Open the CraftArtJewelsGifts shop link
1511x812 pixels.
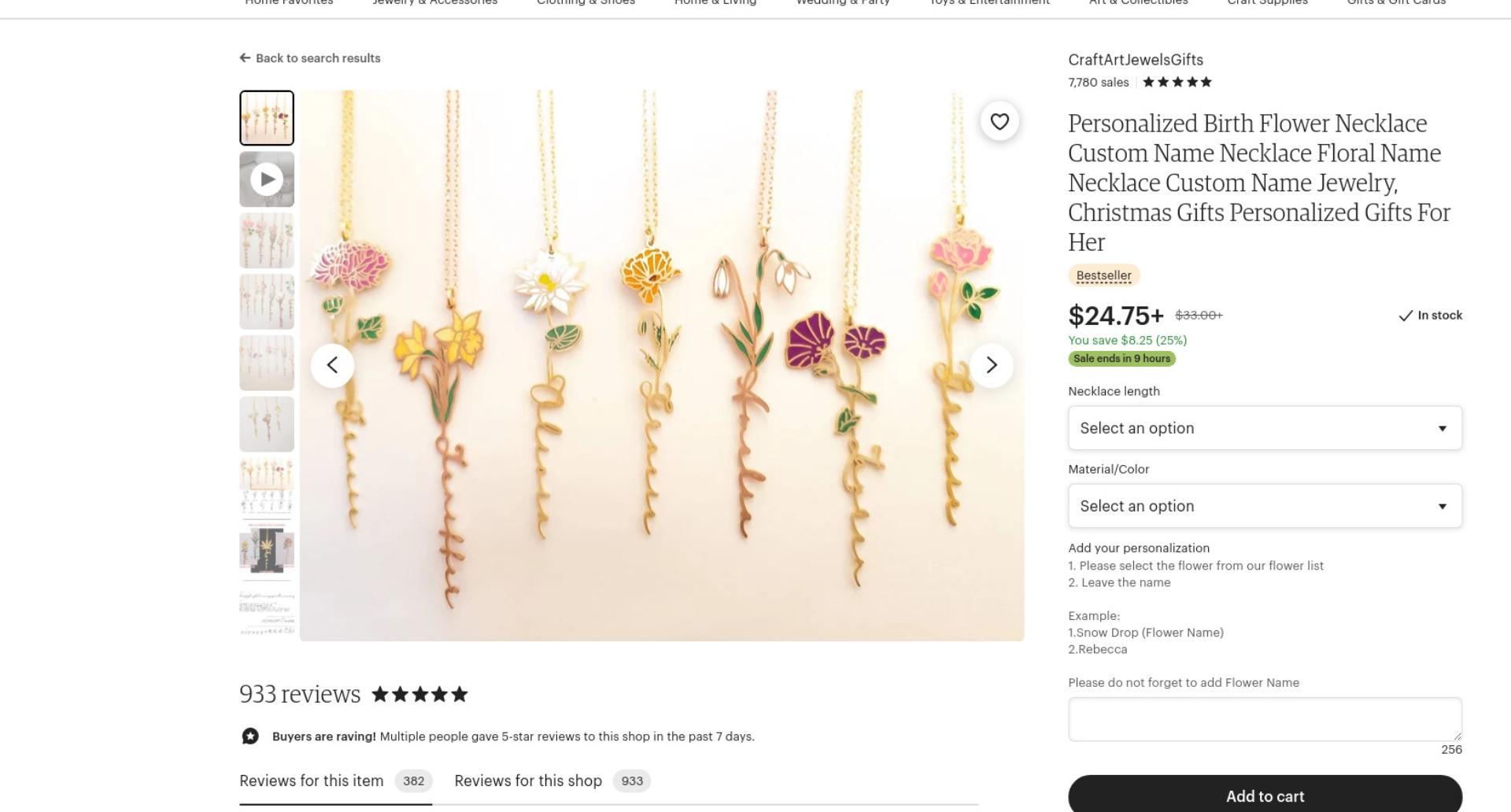click(x=1136, y=60)
